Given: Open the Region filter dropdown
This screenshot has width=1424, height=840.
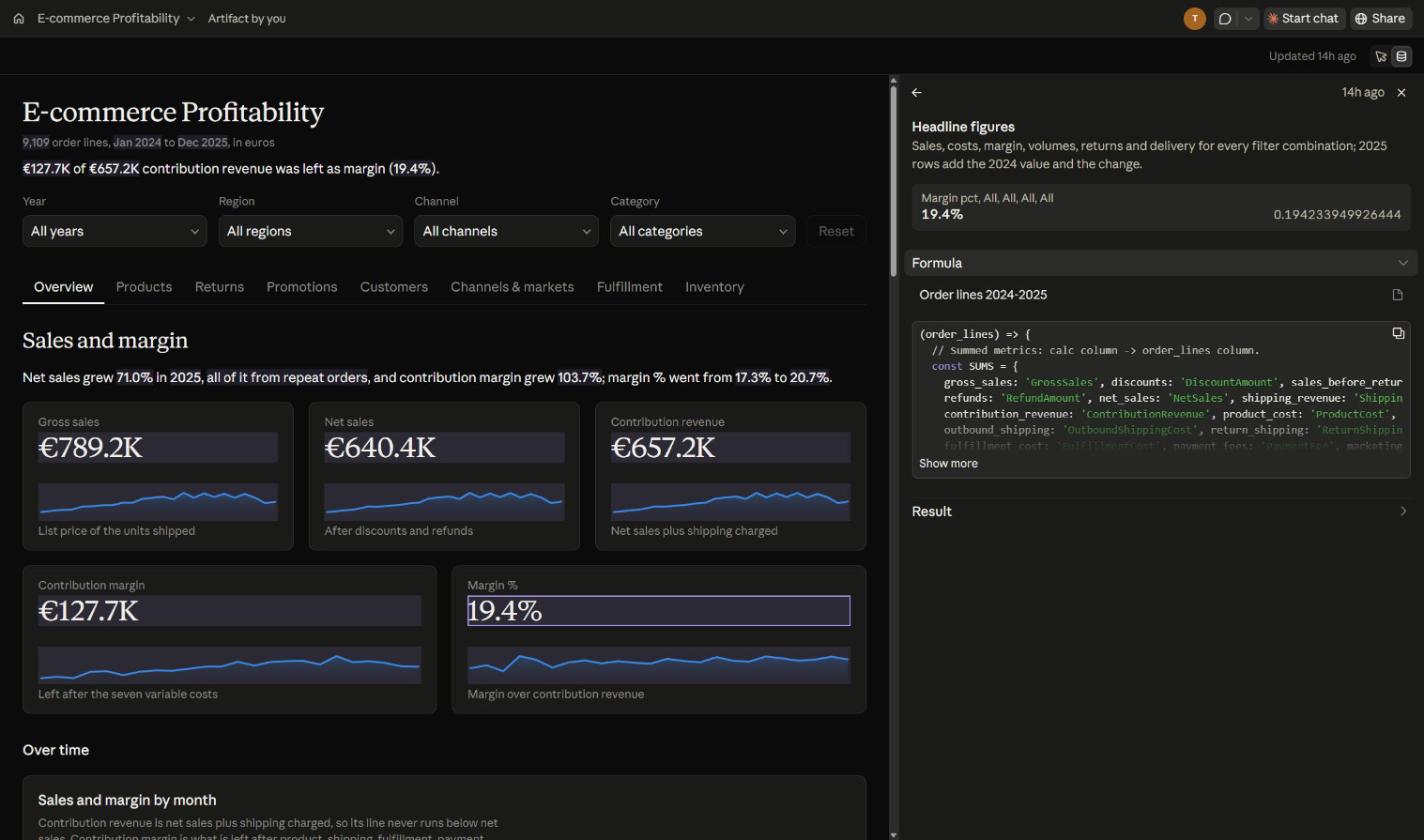Looking at the screenshot, I should (311, 231).
